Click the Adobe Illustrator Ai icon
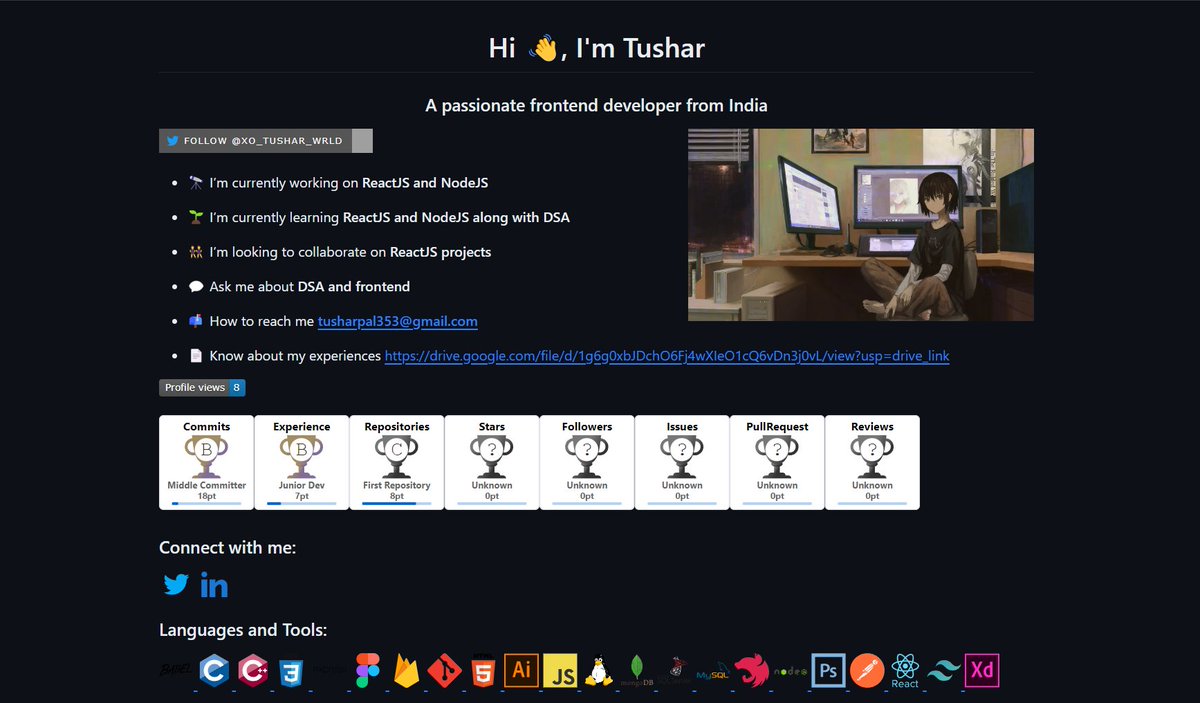 click(x=521, y=670)
